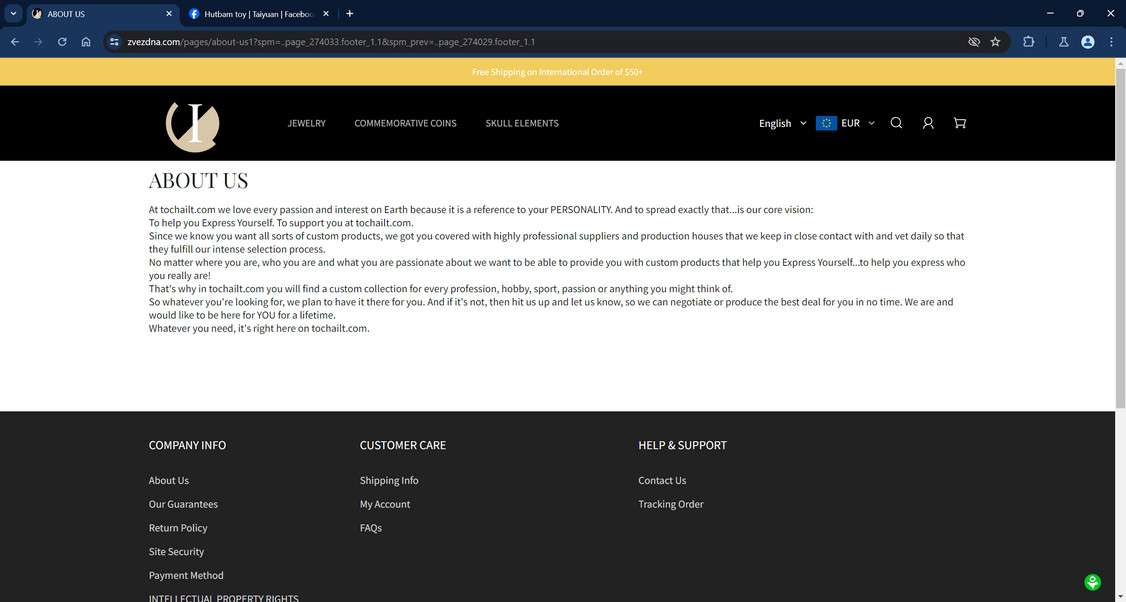Reload the page with refresh icon

click(x=62, y=42)
